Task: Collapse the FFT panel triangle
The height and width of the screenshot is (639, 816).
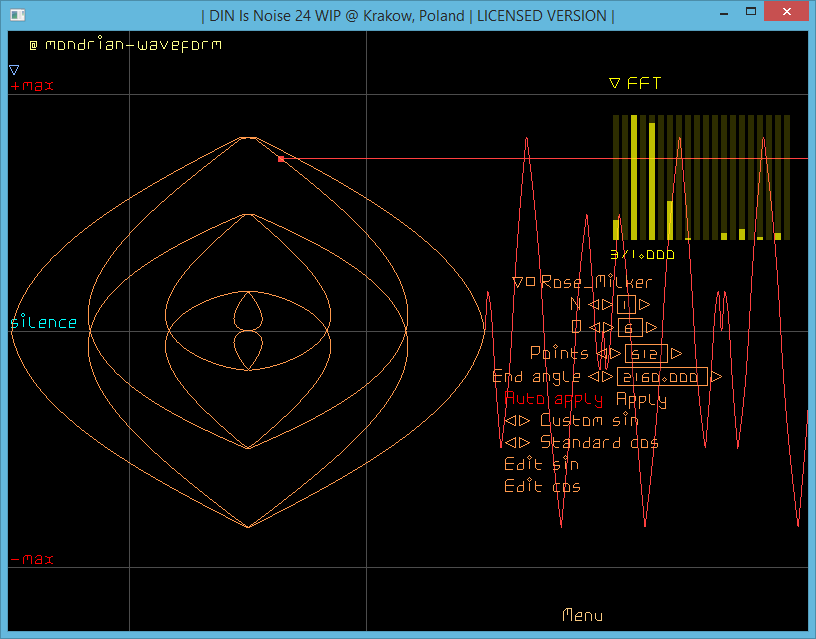Action: point(615,84)
